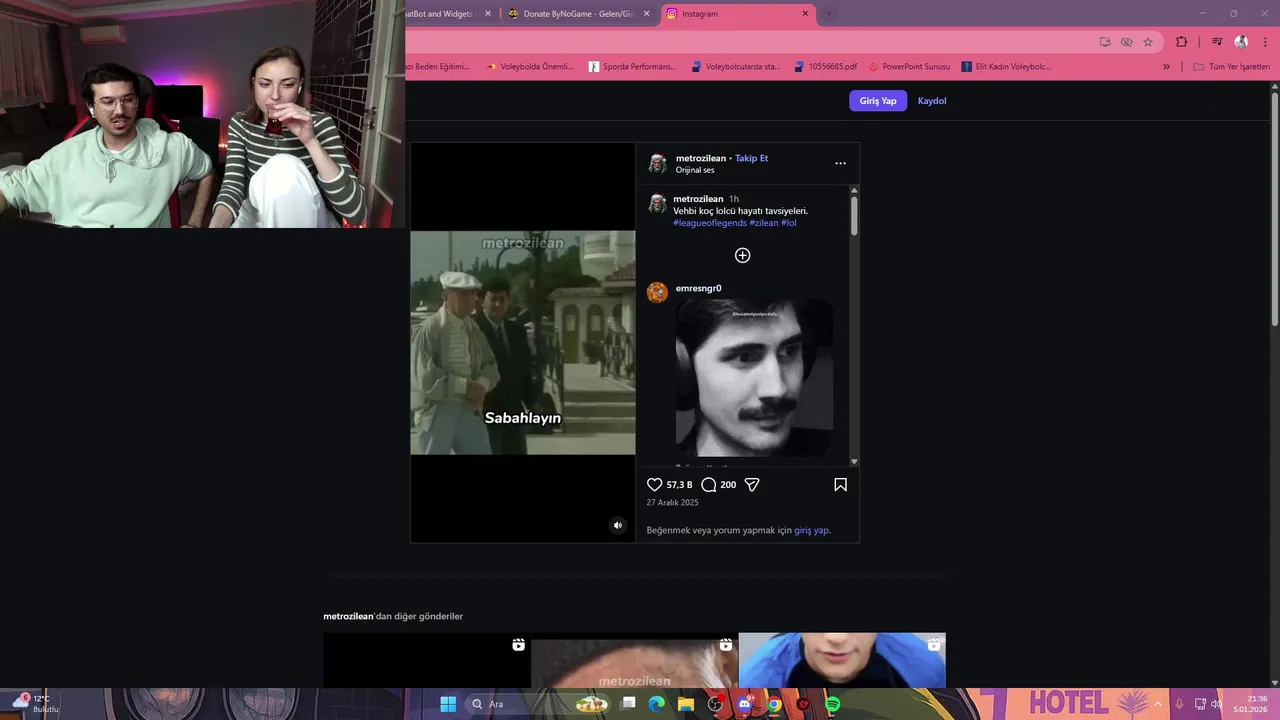
Task: Open the Chrome extensions puzzle icon
Action: (x=1181, y=42)
